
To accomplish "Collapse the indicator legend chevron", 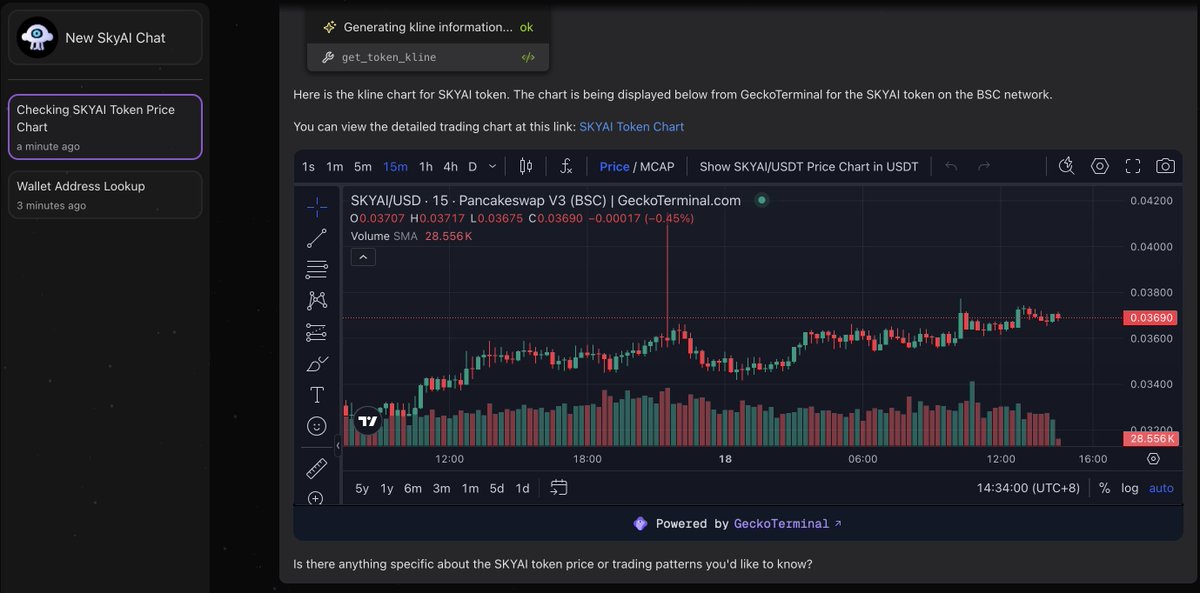I will 363,257.
